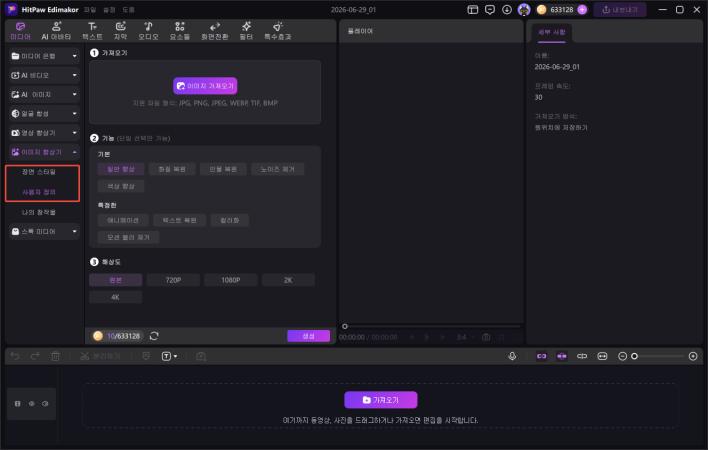Image resolution: width=708 pixels, height=450 pixels.
Task: Select the 2K resolution option
Action: (288, 280)
